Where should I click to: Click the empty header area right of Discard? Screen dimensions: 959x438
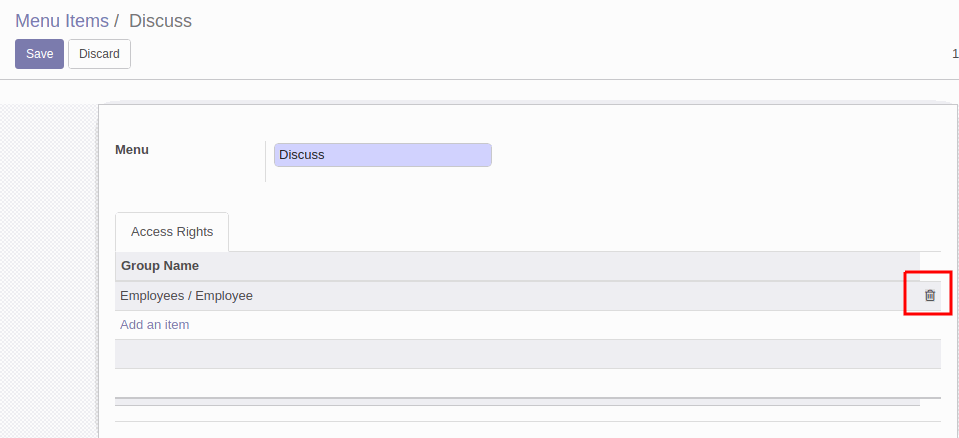[538, 54]
